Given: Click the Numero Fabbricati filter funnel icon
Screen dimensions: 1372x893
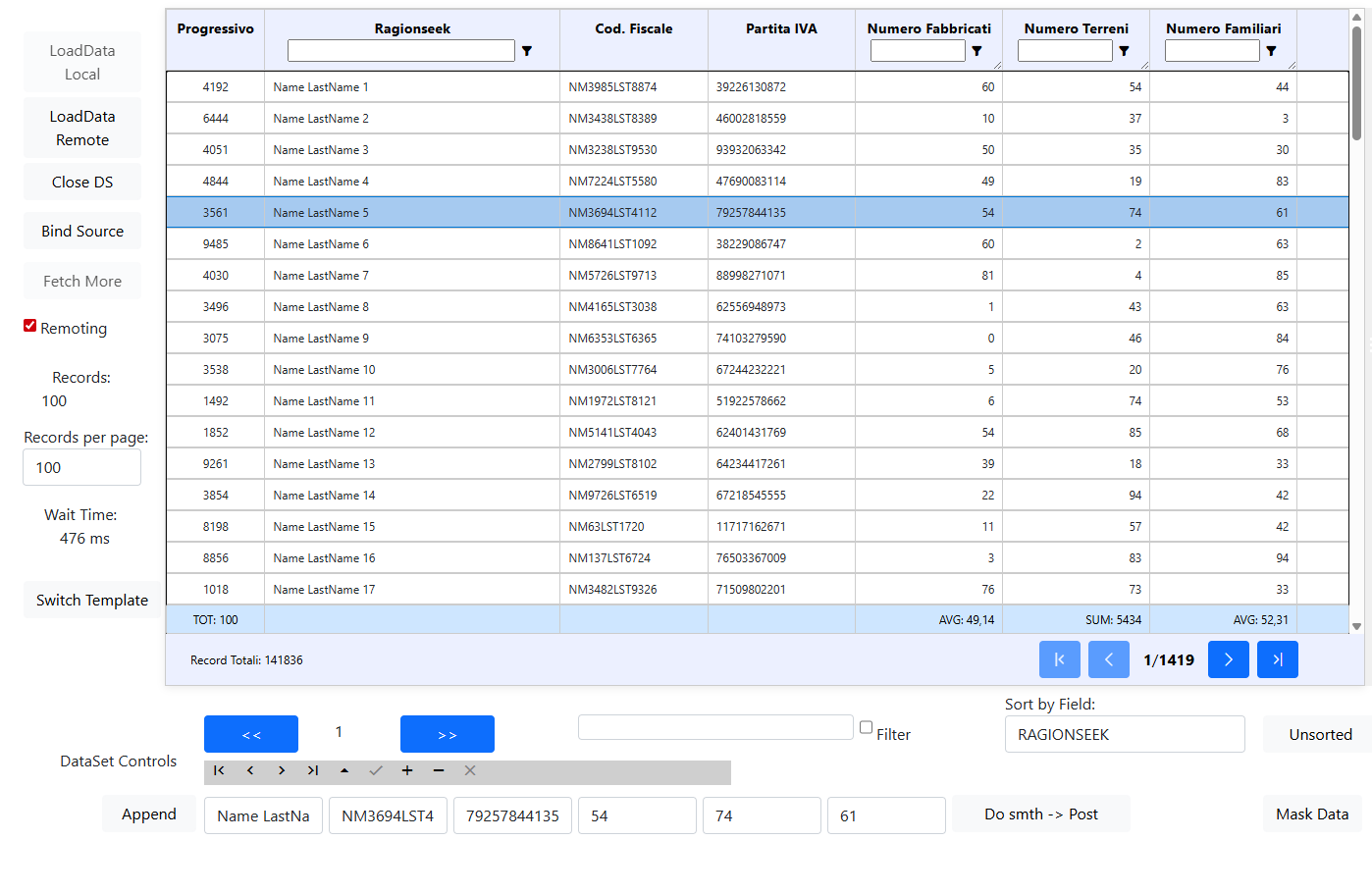Looking at the screenshot, I should coord(976,51).
